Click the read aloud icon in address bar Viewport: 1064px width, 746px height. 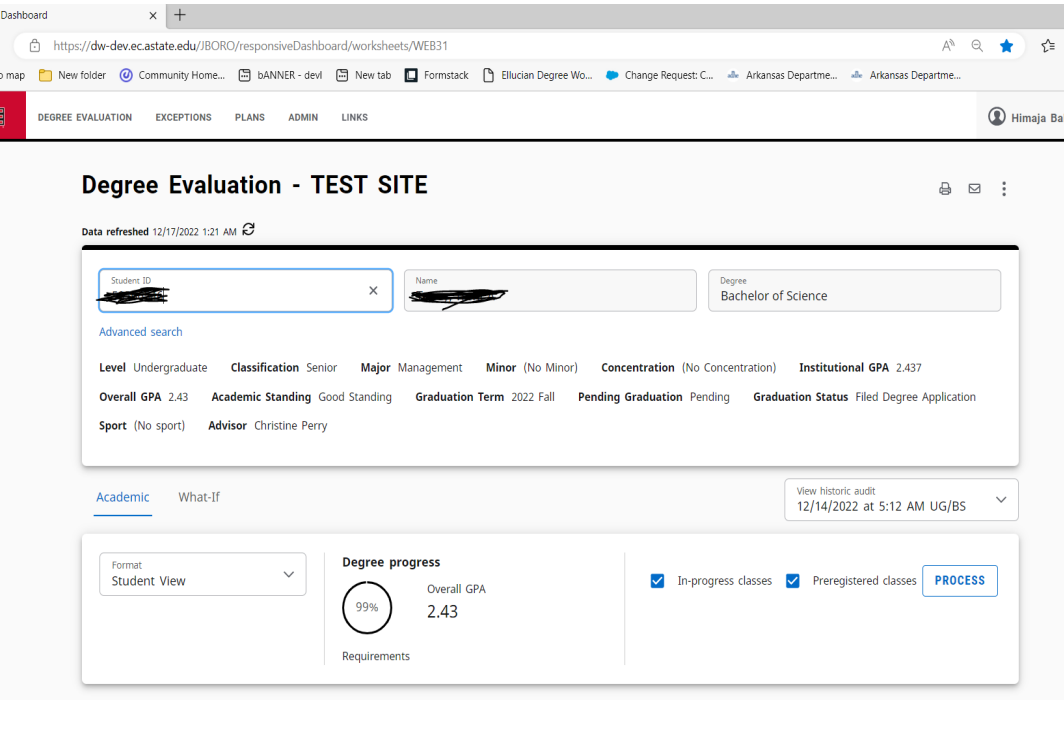(948, 45)
